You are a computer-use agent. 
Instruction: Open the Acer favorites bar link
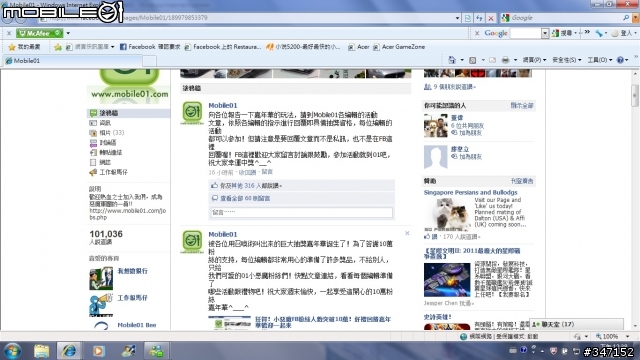point(359,47)
